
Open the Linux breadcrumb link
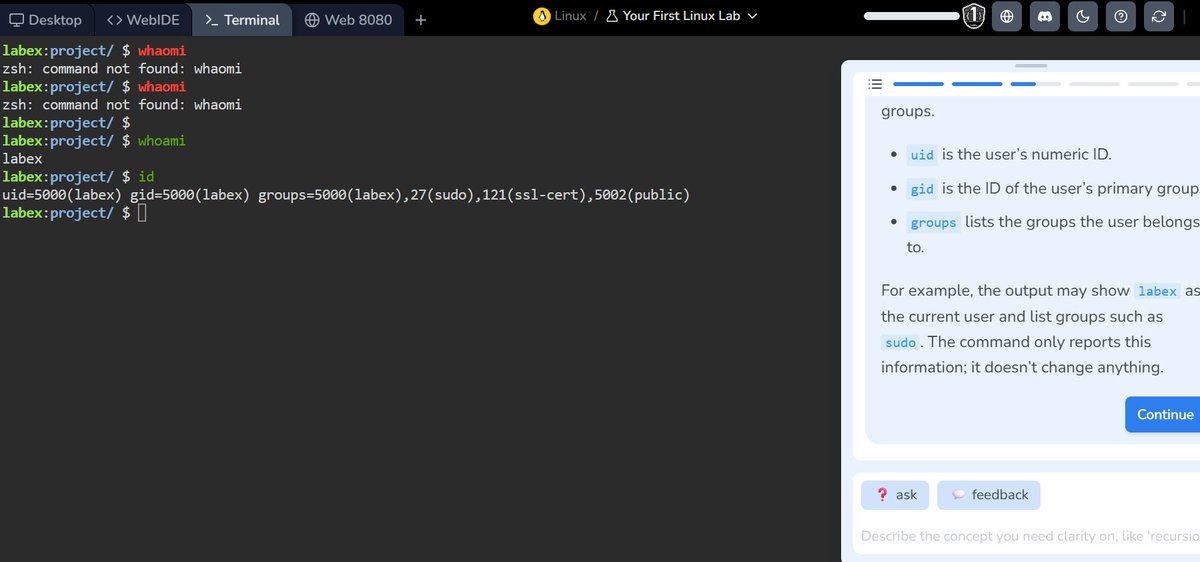coord(570,16)
